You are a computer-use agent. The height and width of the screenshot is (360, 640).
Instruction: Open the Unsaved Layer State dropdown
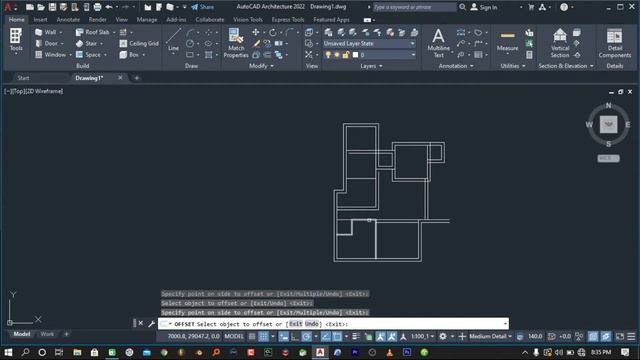369,43
